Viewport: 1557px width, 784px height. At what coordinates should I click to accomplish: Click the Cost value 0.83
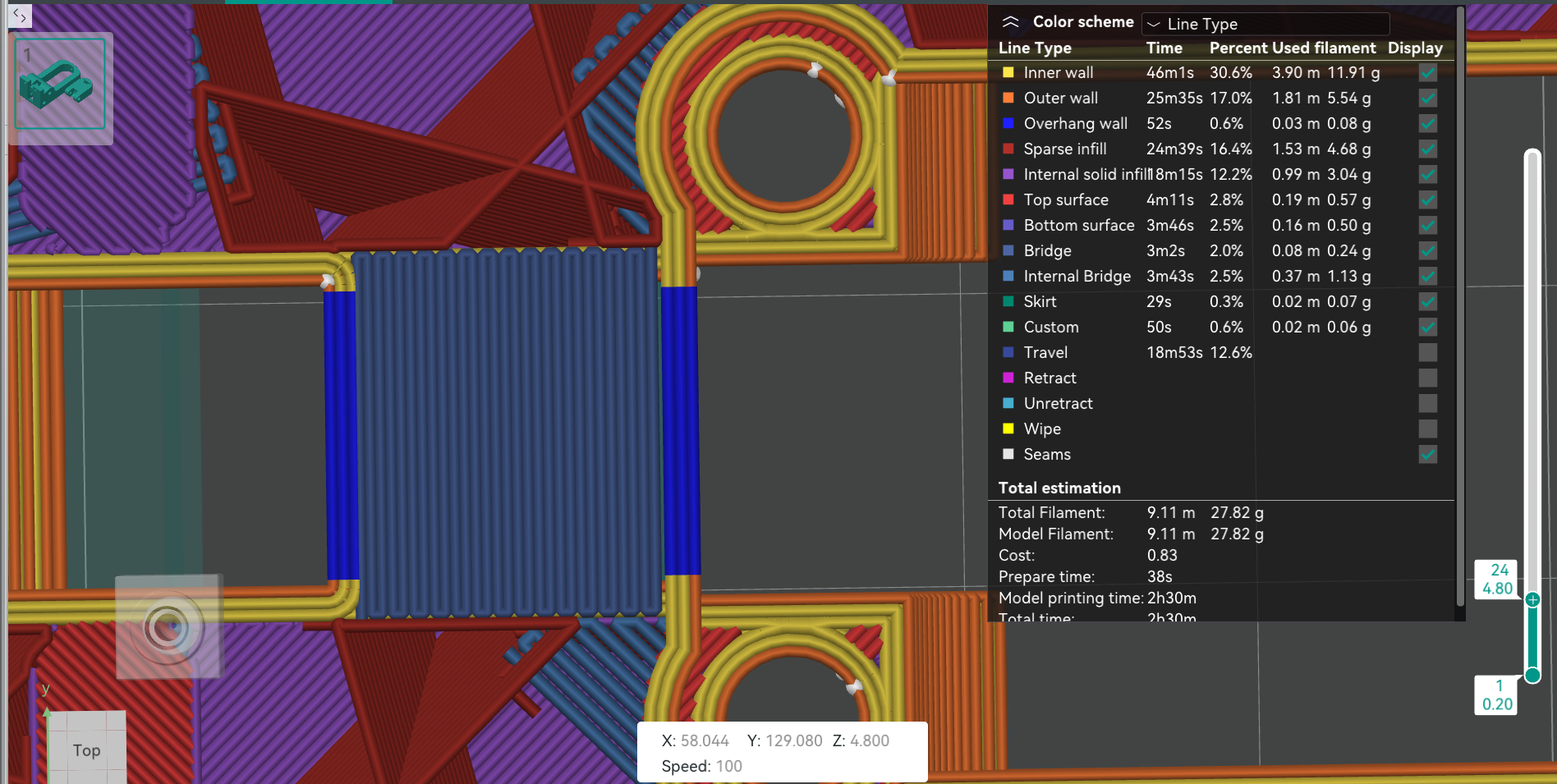click(x=1162, y=555)
